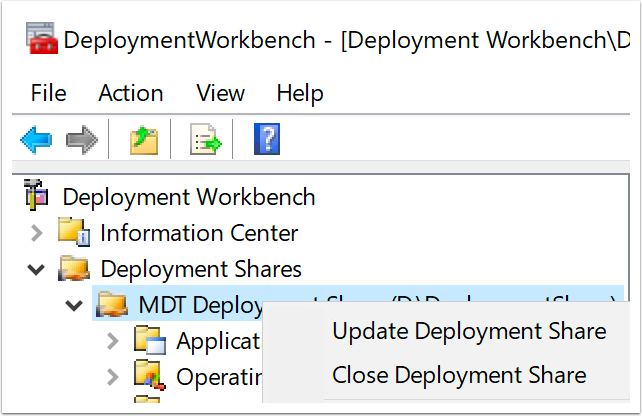Choose Update Deployment Share from context menu
The width and height of the screenshot is (642, 416).
[469, 330]
